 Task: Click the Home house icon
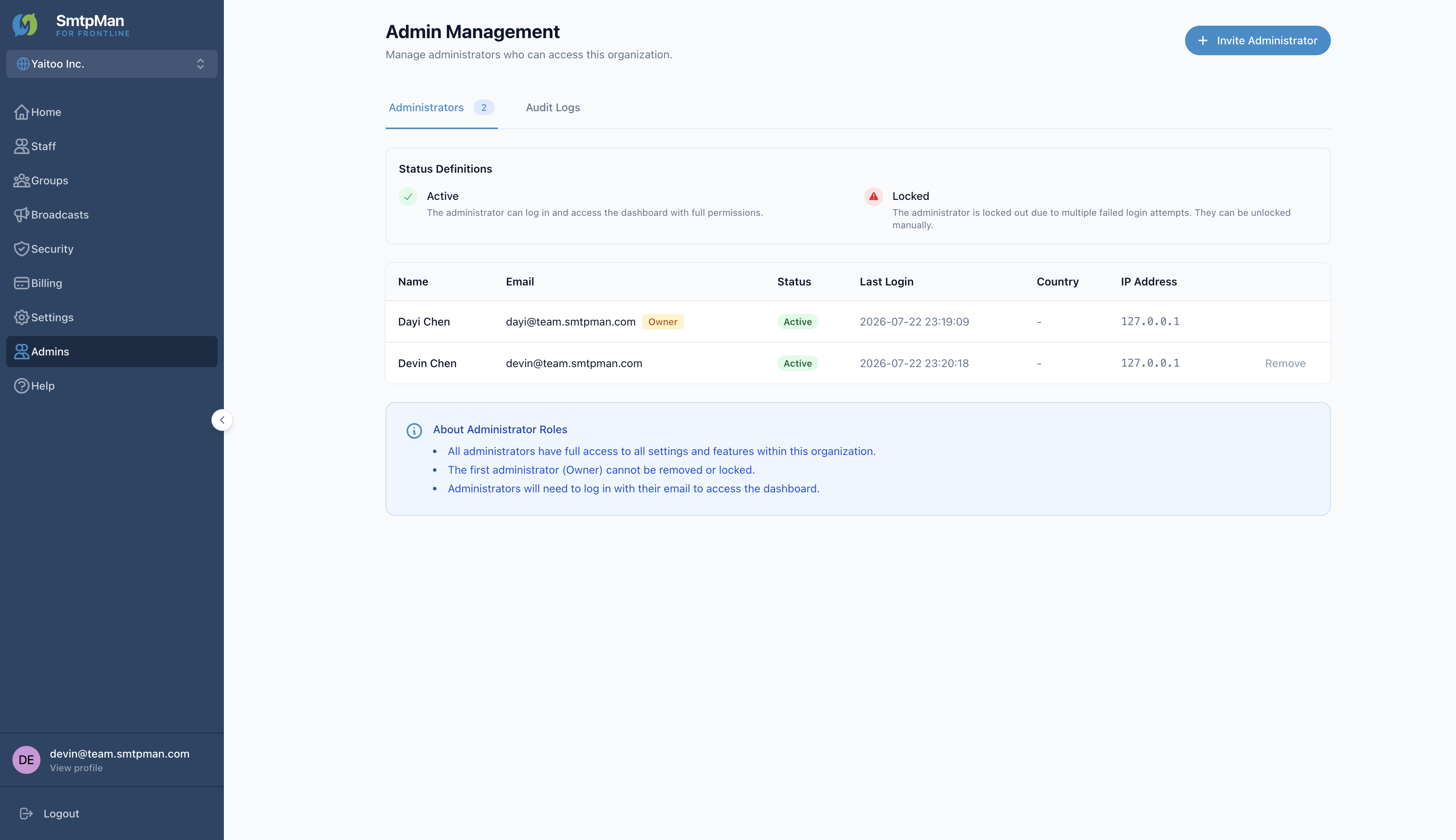click(x=21, y=112)
